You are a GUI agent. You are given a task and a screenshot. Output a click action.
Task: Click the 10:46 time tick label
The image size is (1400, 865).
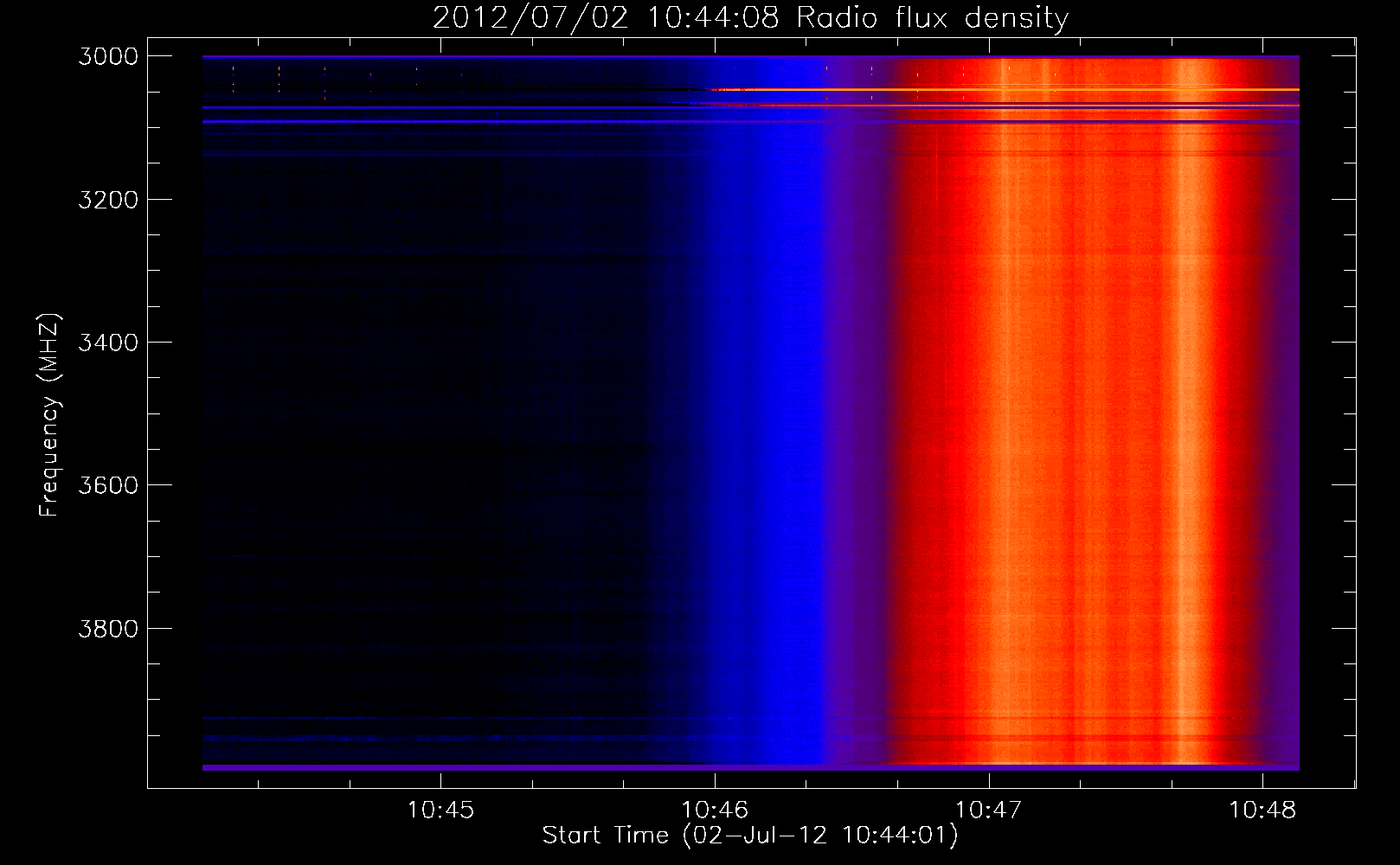(715, 811)
